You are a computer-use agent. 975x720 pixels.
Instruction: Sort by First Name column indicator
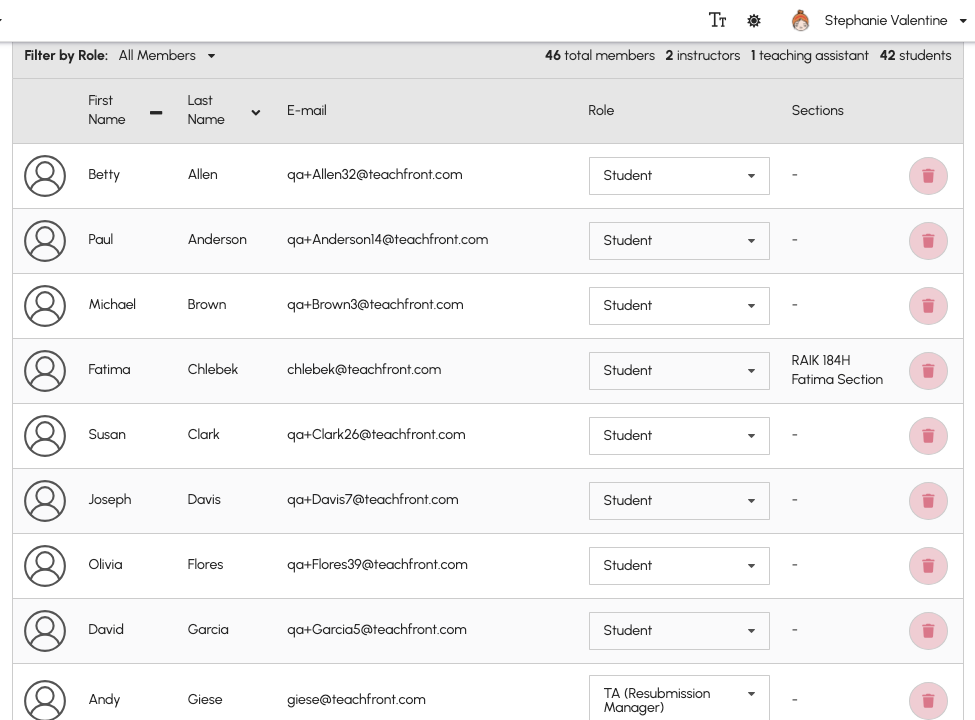156,113
